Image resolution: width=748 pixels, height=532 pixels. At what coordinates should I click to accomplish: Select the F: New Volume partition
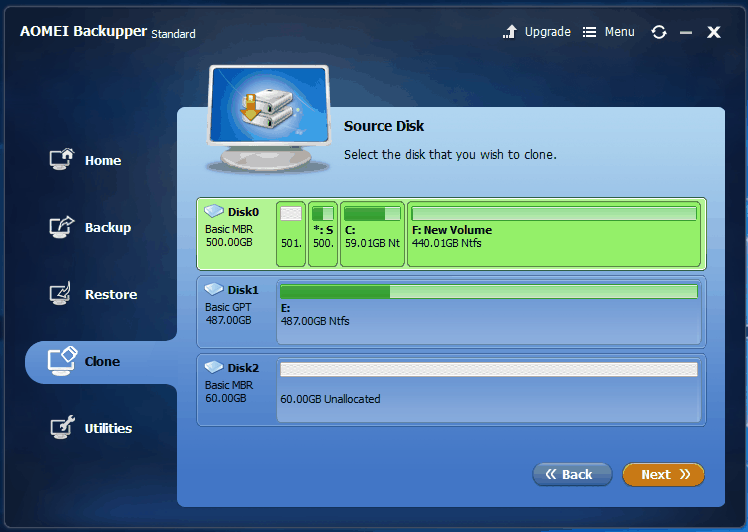(x=554, y=234)
